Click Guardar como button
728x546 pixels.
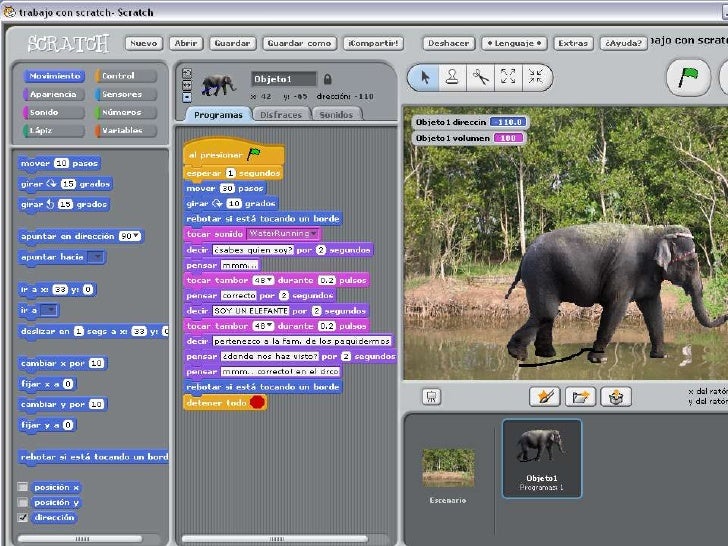click(x=299, y=43)
